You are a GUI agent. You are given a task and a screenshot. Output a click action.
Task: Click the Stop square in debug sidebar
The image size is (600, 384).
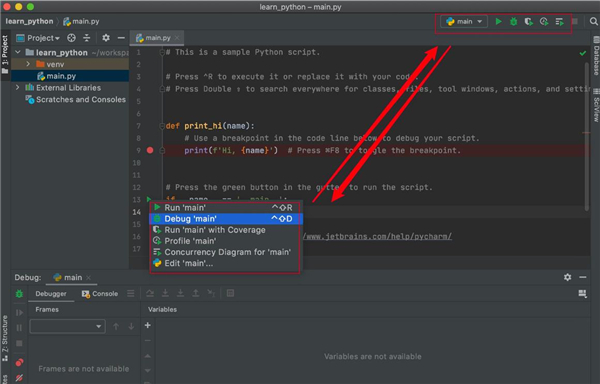19,343
